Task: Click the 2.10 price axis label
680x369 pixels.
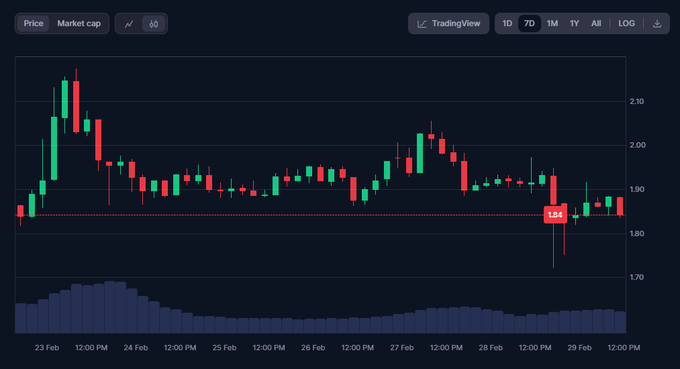Action: tap(637, 101)
